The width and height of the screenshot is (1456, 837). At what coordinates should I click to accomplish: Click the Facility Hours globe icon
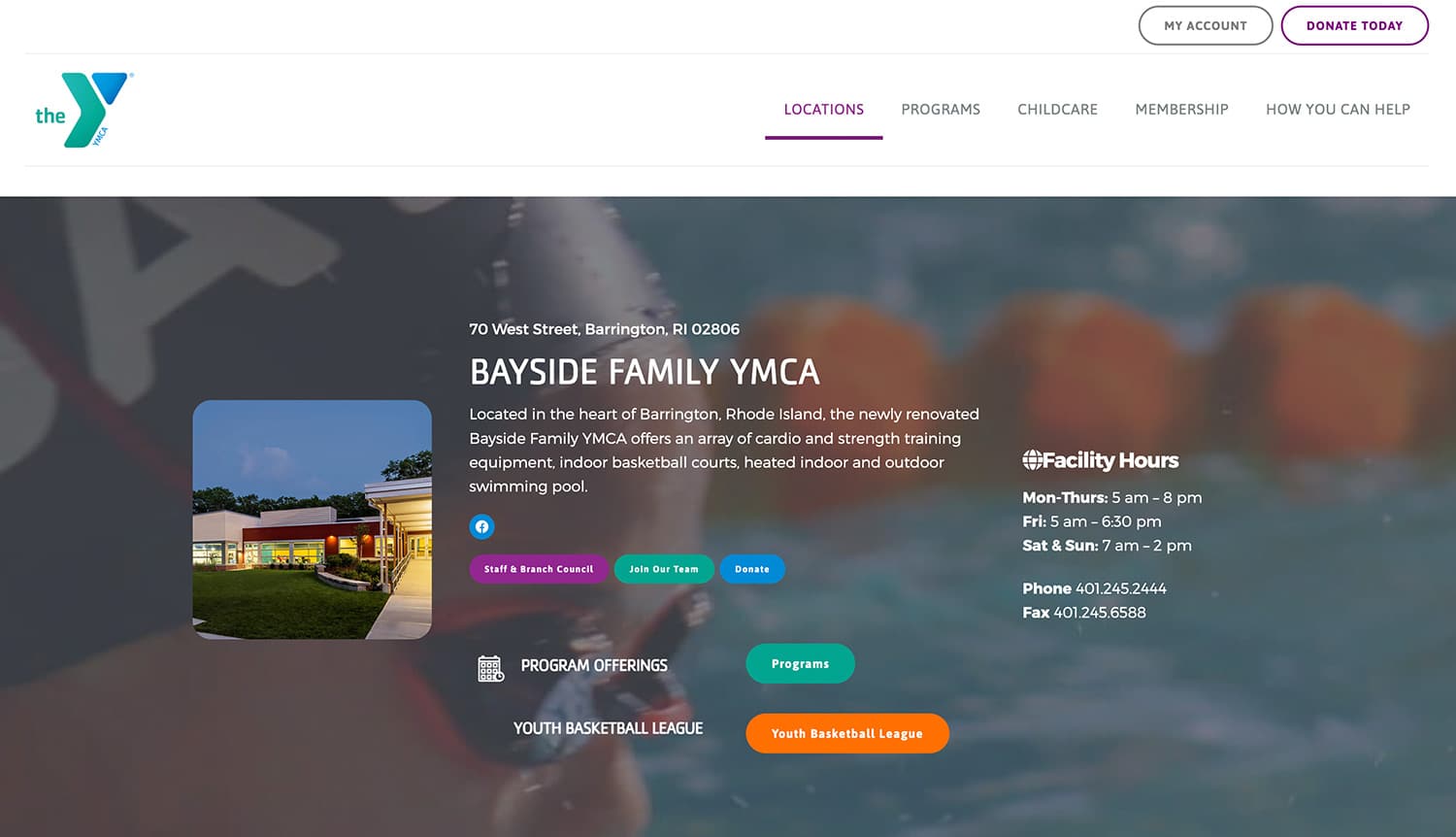[1032, 460]
